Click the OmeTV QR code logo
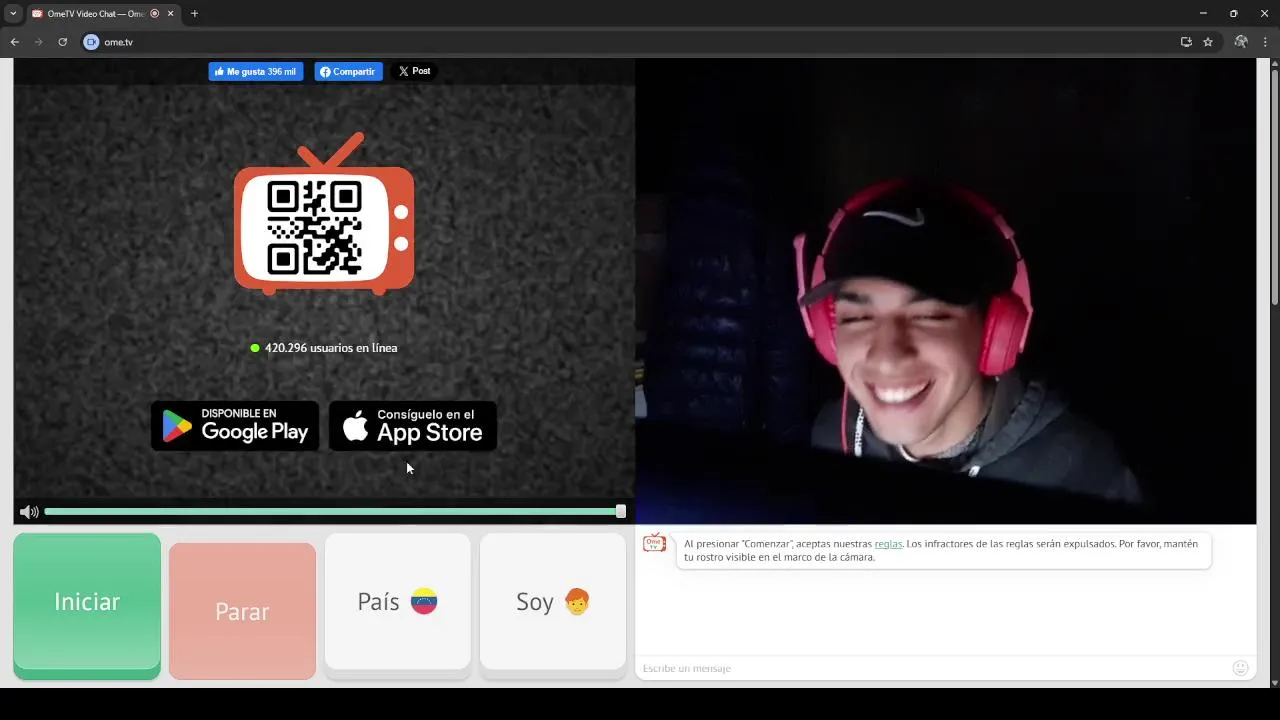 pos(324,214)
